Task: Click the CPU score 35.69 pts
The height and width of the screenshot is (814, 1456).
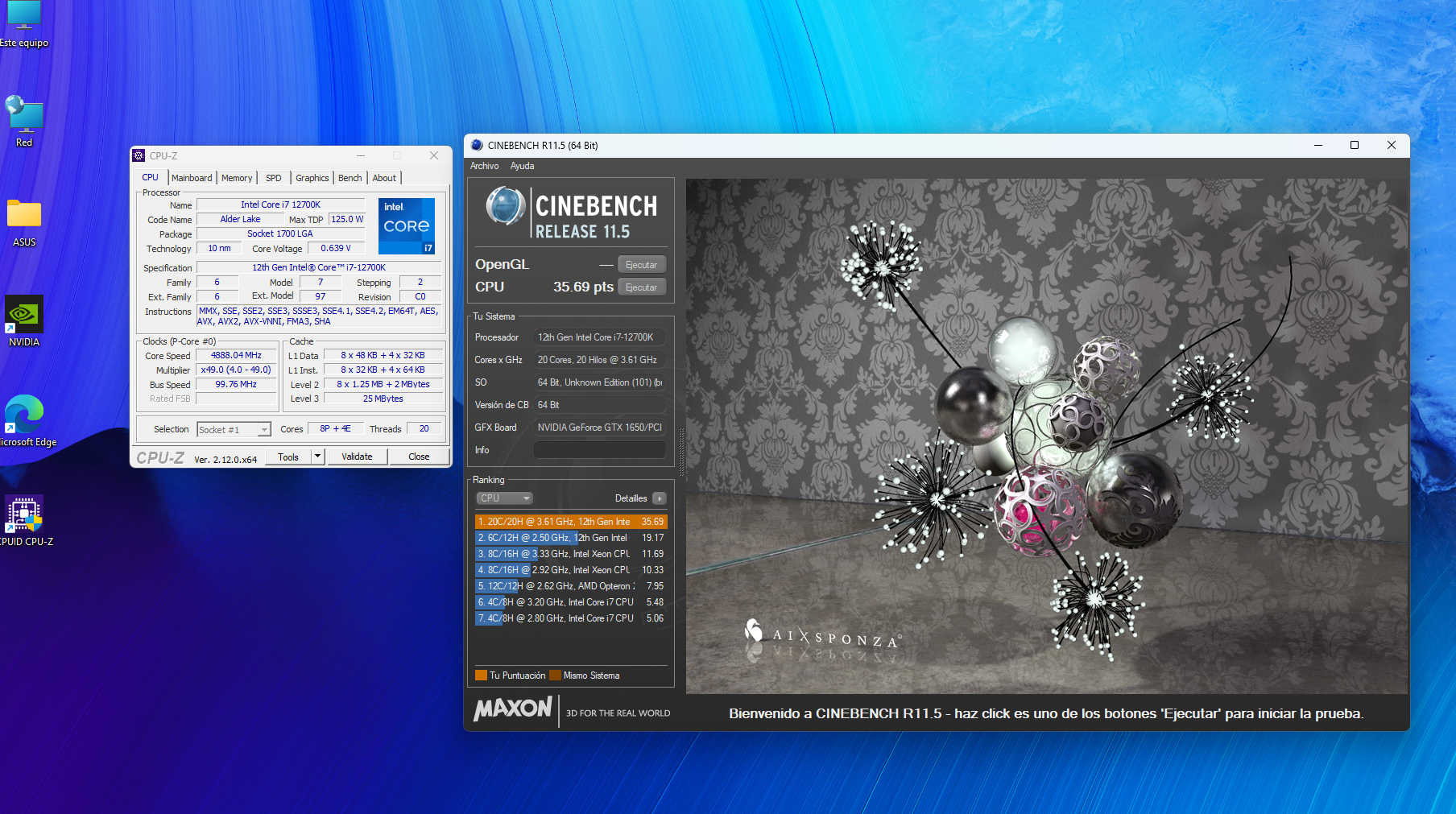Action: tap(583, 287)
